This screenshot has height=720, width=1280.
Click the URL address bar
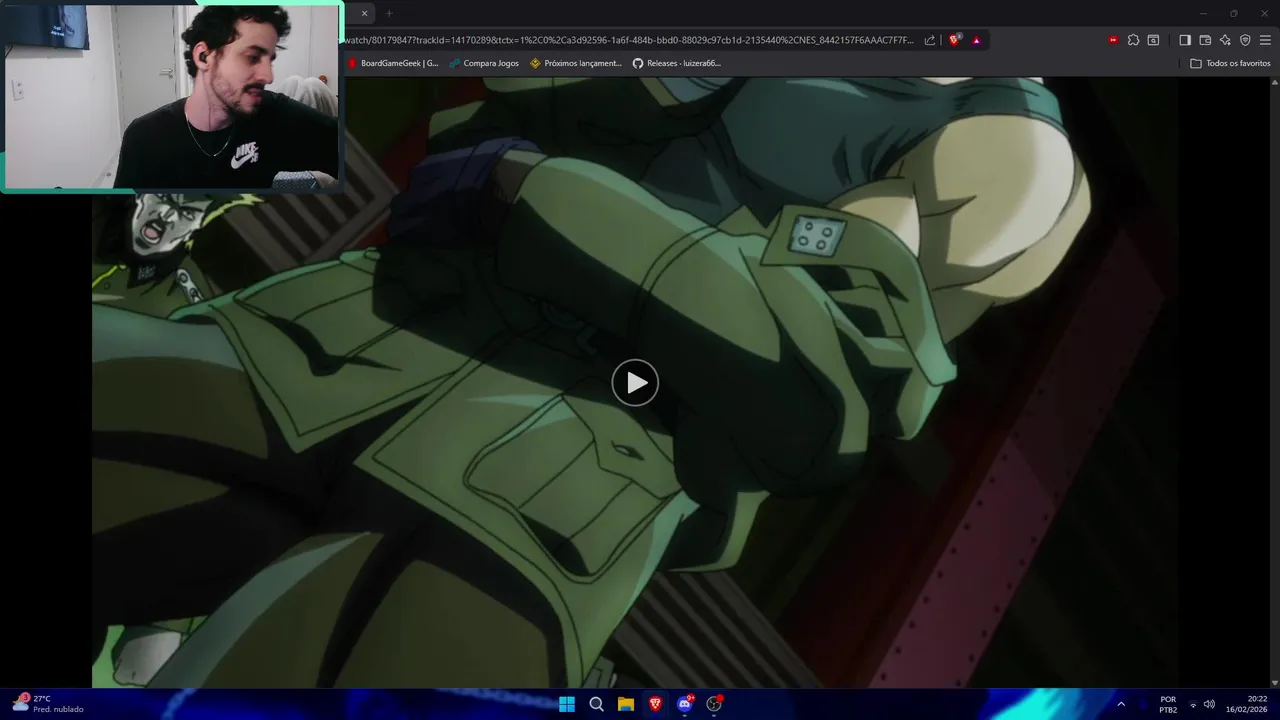630,40
